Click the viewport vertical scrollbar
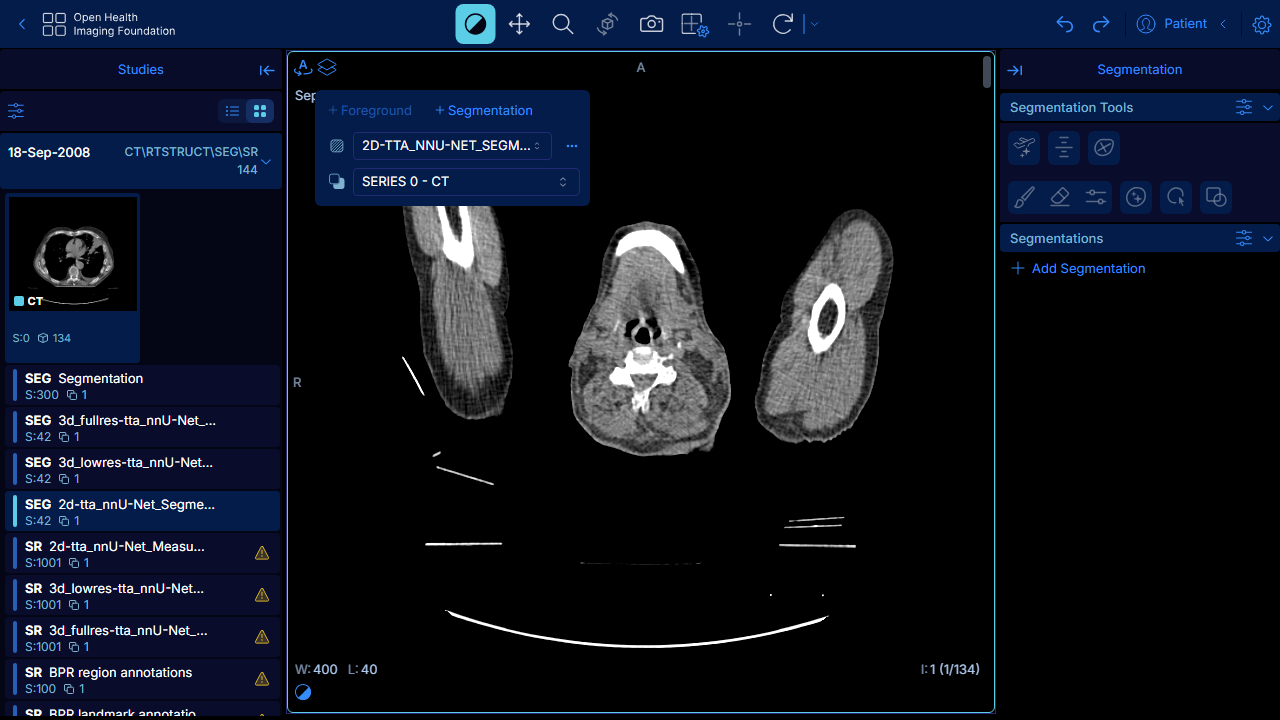1280x720 pixels. 987,72
